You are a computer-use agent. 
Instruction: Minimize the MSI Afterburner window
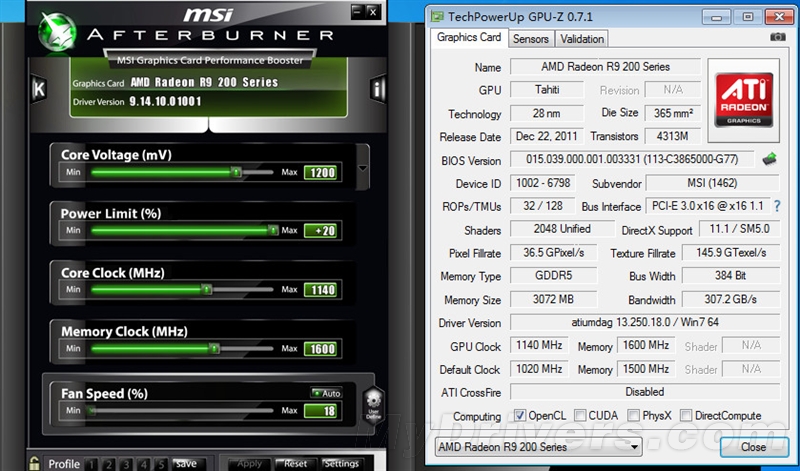tap(358, 12)
